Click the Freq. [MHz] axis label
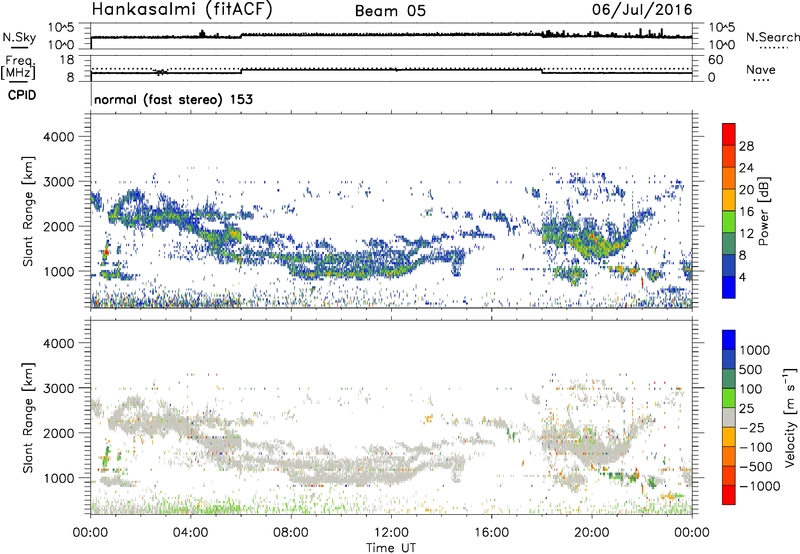The height and width of the screenshot is (554, 800). [x=19, y=67]
